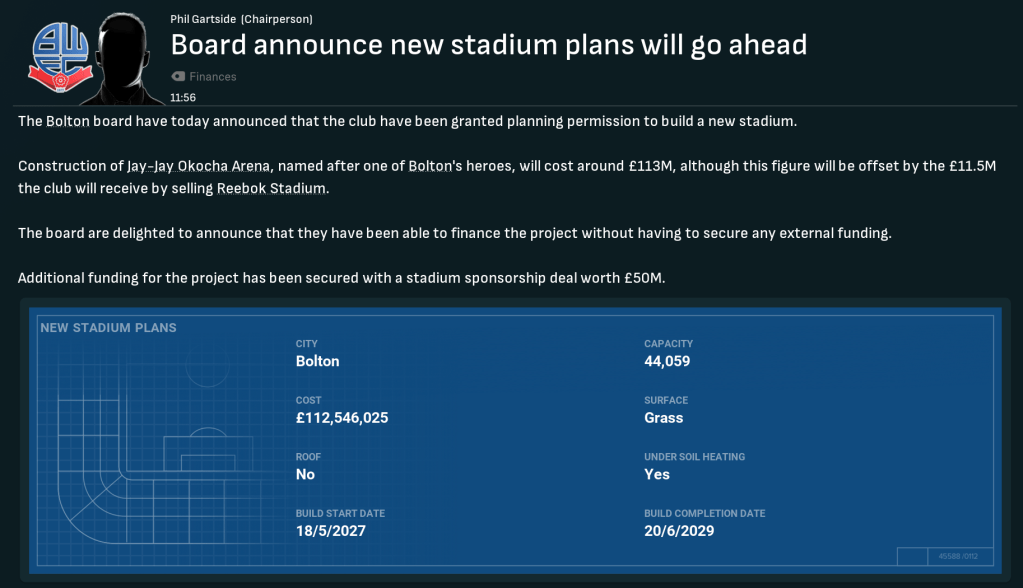Open Phil Gartside's profile name
1023x588 pixels.
209,19
